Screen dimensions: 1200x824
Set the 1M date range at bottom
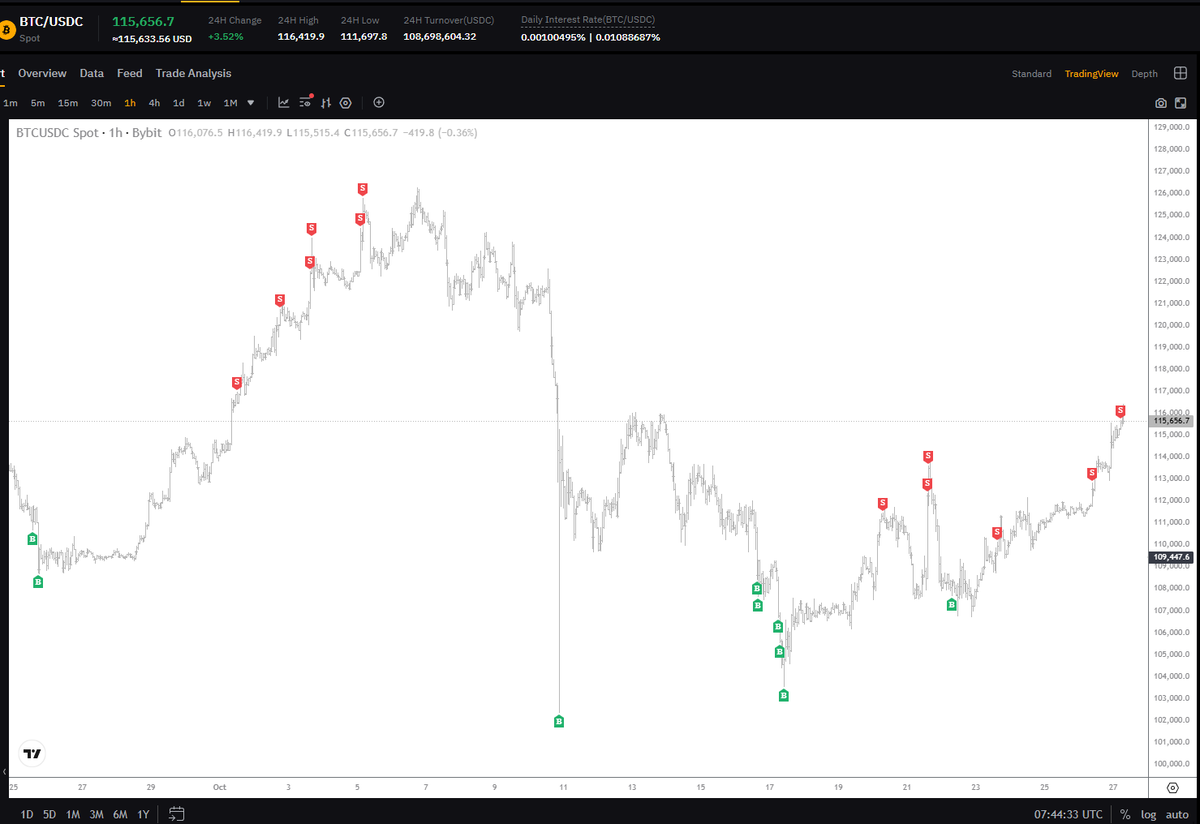tap(73, 814)
